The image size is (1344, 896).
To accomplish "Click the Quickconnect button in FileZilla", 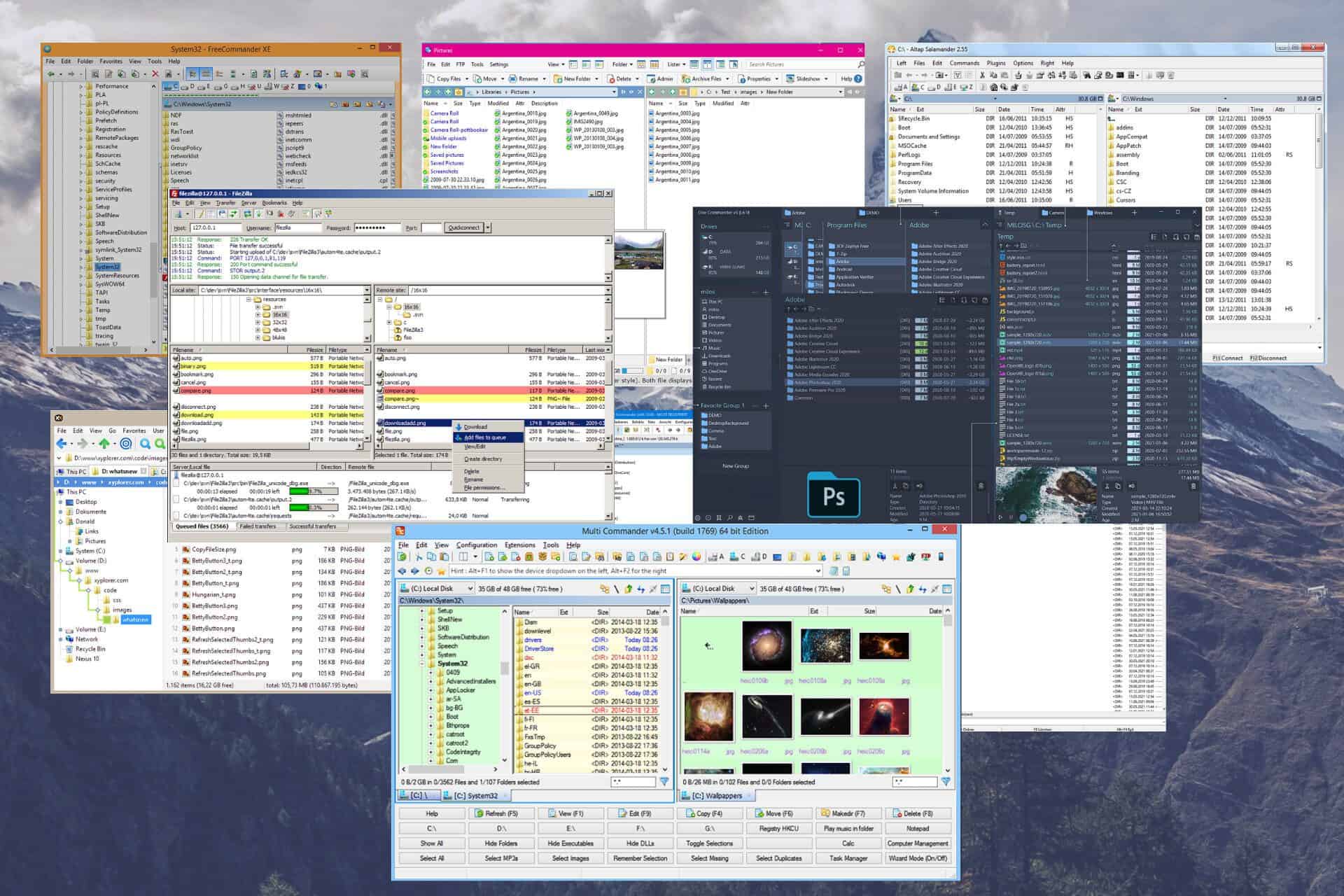I will (x=464, y=227).
